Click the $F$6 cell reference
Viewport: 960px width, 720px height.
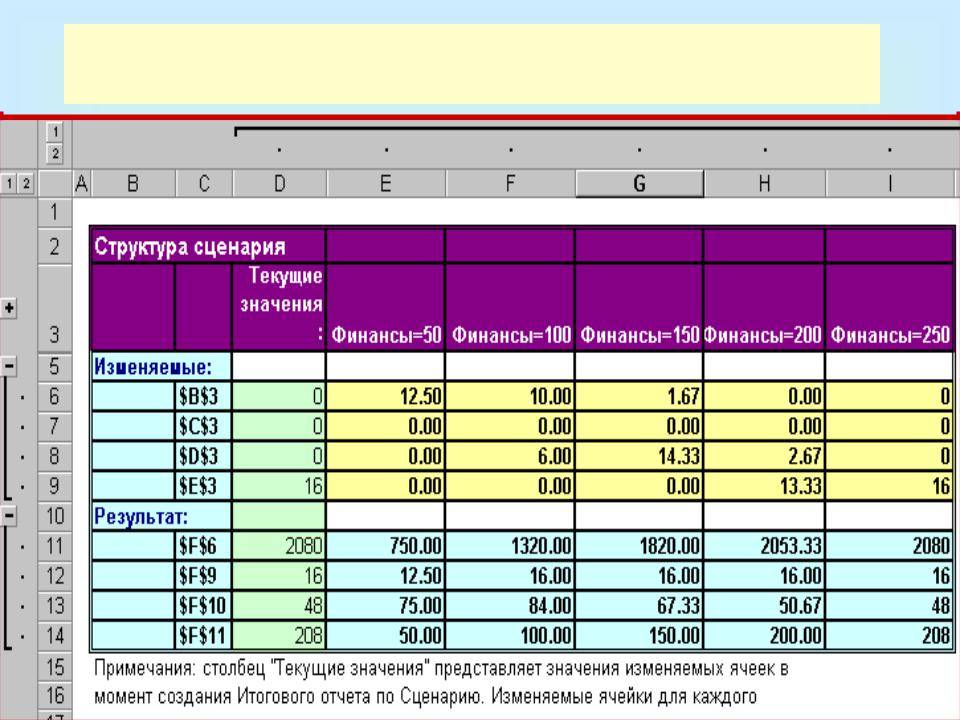tap(204, 546)
